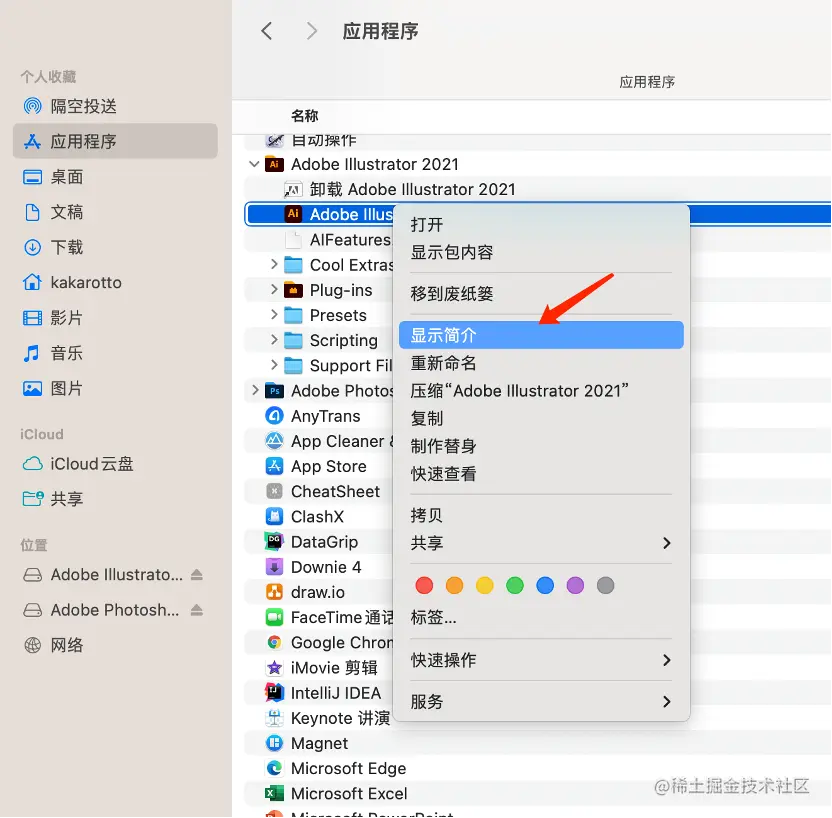Open the 共享 submenu arrow

667,543
